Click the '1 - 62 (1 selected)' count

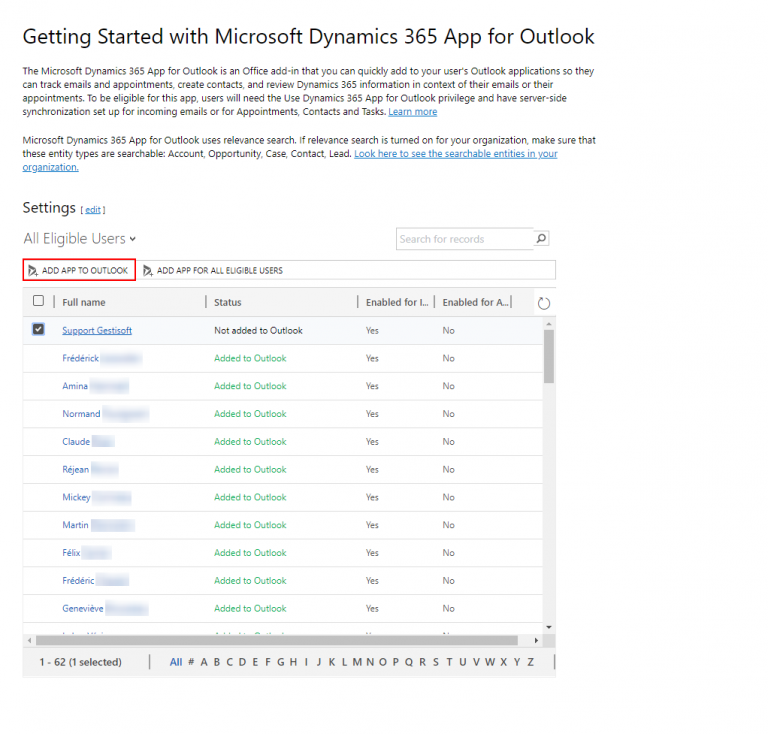pyautogui.click(x=80, y=662)
